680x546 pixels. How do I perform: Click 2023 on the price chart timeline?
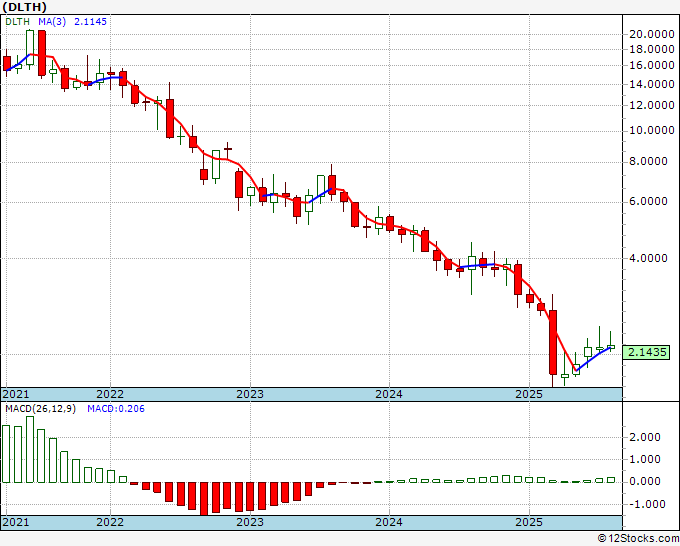pyautogui.click(x=250, y=394)
